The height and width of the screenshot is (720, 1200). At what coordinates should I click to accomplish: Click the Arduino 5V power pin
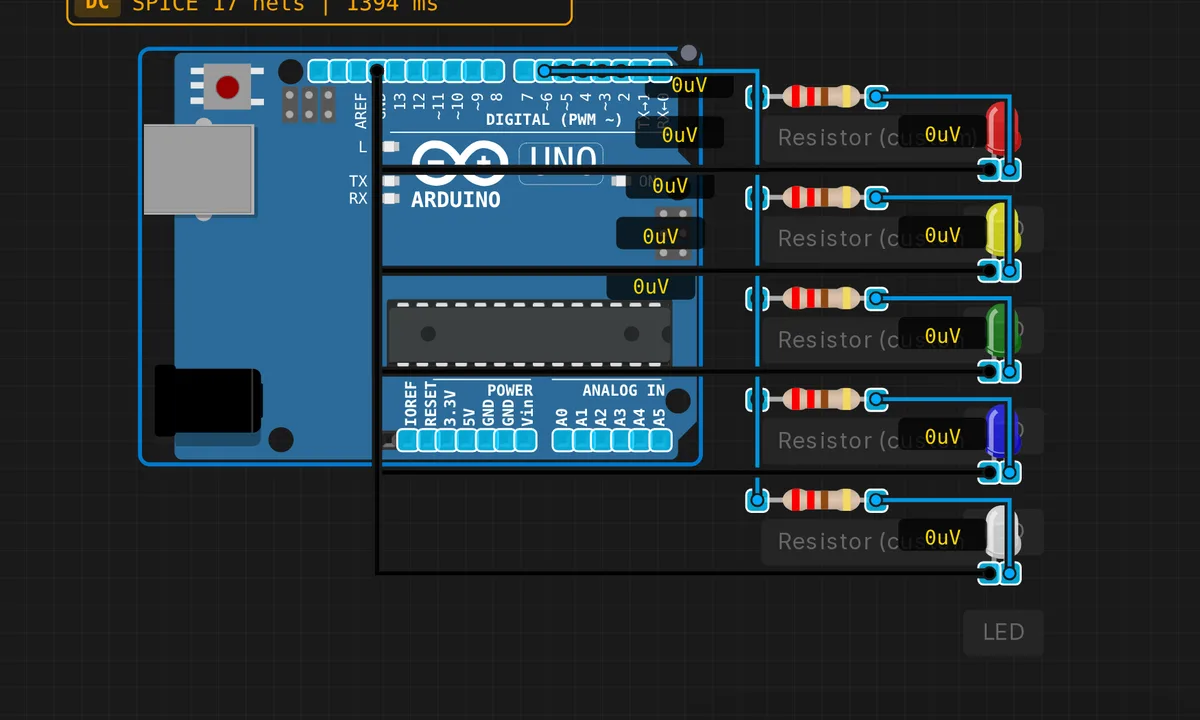[x=467, y=440]
